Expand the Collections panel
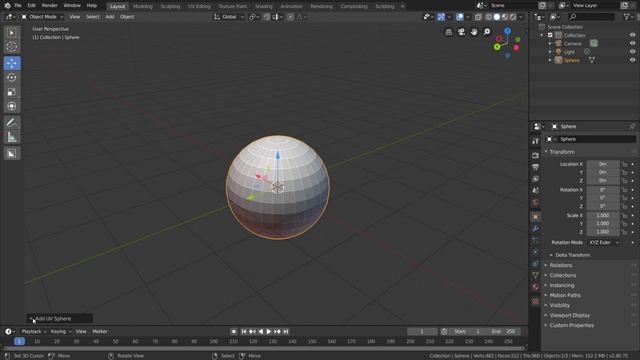Screen dimensions: 640x360 click(x=562, y=276)
